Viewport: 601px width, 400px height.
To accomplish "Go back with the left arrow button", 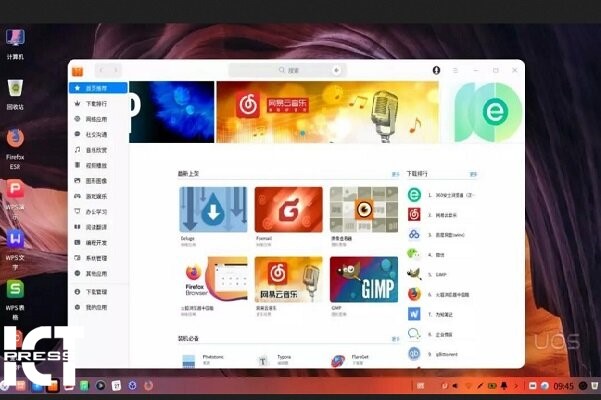I will click(101, 70).
